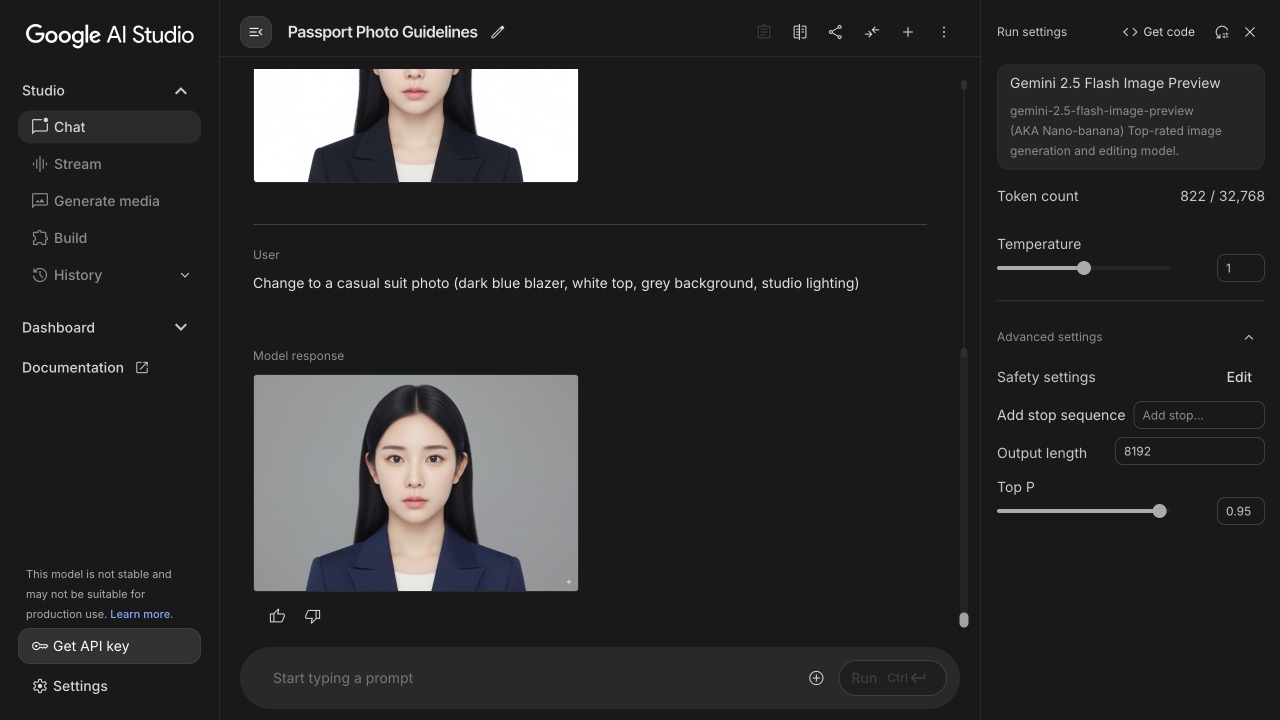This screenshot has height=720, width=1280.
Task: Adjust the Temperature slider handle
Action: (1084, 268)
